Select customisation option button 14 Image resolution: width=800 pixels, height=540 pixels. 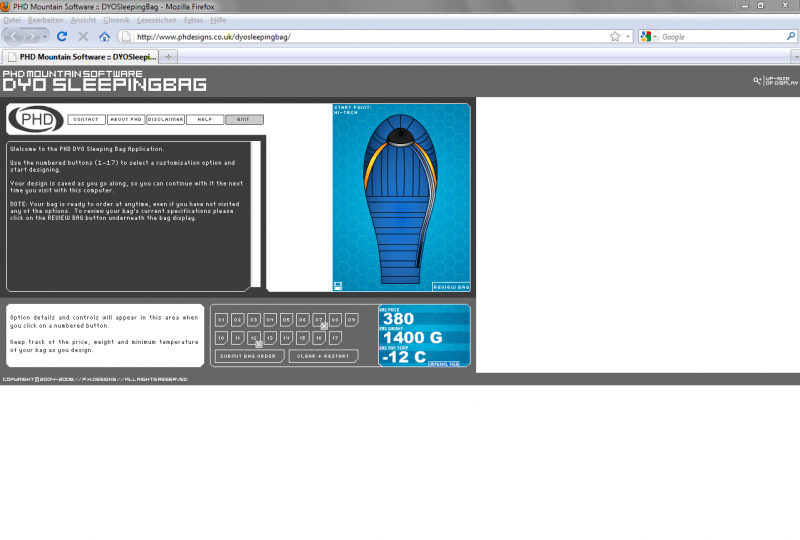click(x=286, y=338)
